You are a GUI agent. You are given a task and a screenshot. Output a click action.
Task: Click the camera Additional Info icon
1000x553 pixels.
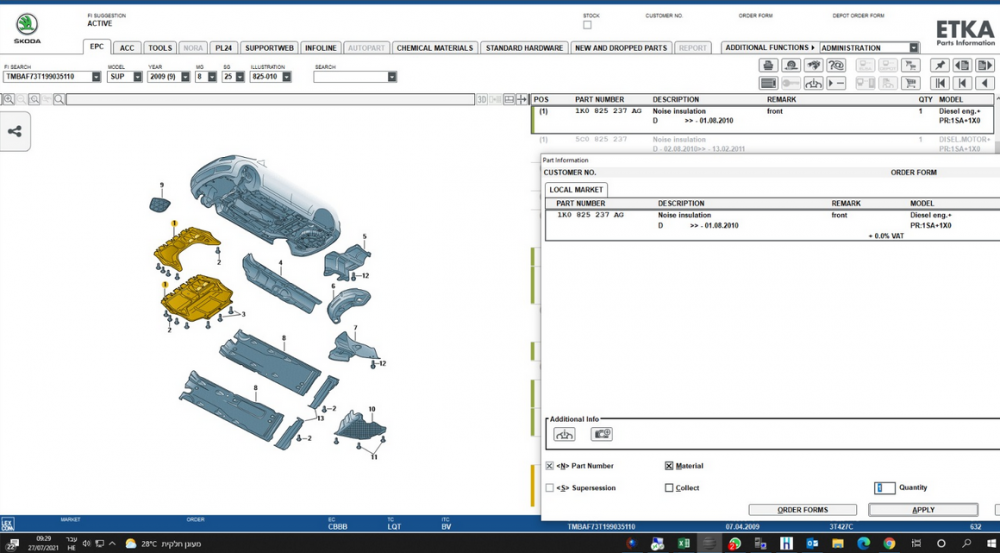[x=601, y=434]
